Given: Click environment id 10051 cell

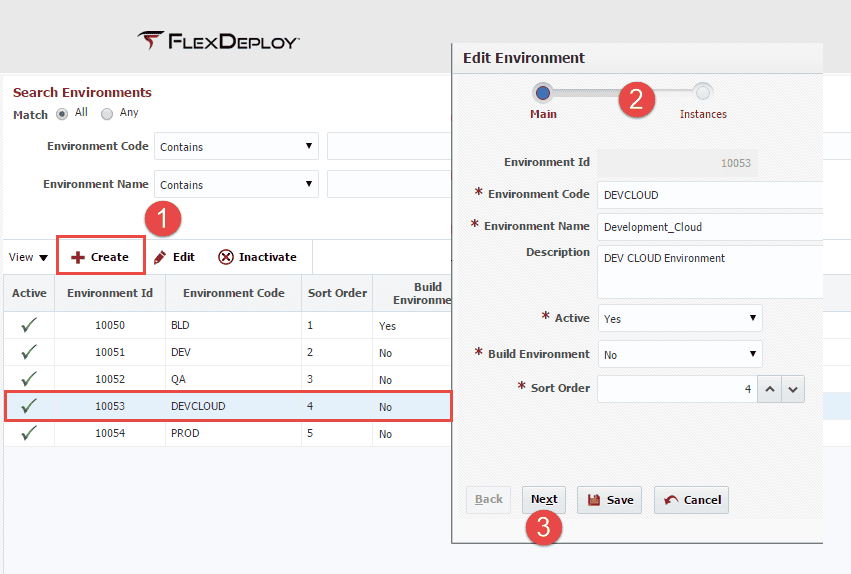Looking at the screenshot, I should [110, 352].
